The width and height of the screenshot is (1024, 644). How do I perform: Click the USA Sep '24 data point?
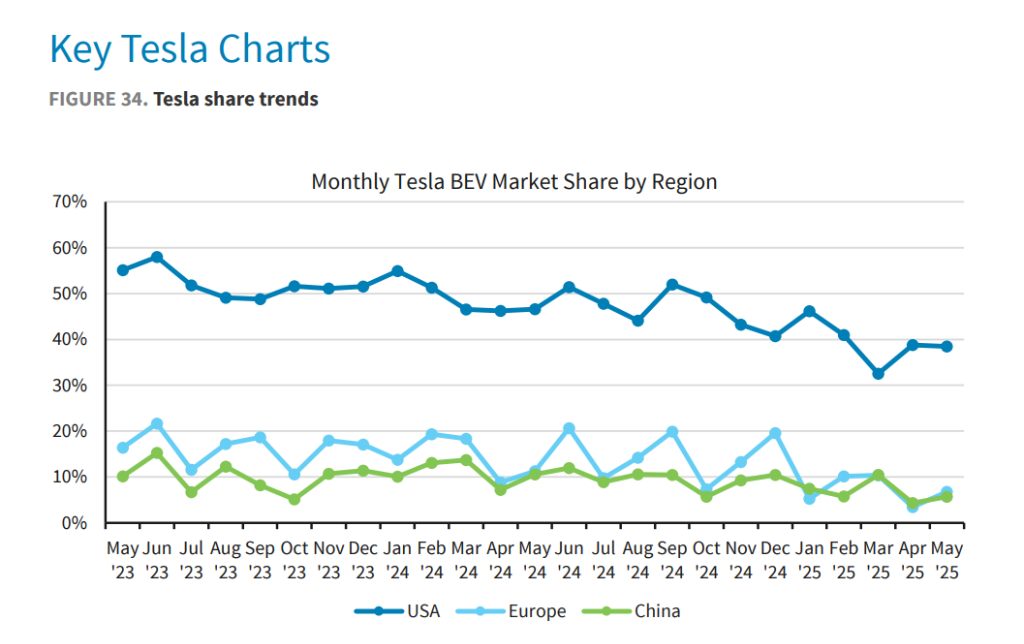[672, 285]
